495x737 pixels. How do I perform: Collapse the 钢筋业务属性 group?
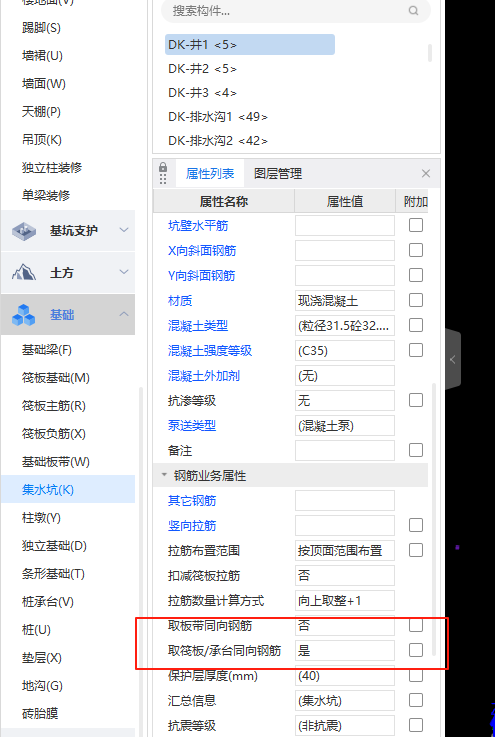click(164, 475)
